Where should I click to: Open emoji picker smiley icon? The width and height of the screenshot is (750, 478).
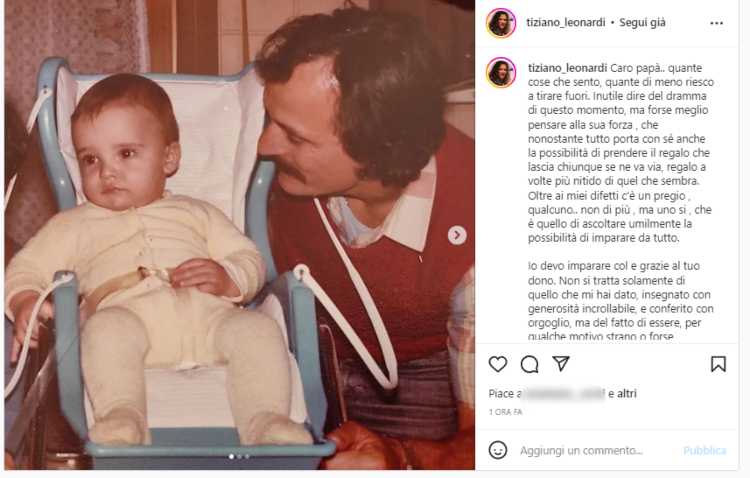point(498,450)
